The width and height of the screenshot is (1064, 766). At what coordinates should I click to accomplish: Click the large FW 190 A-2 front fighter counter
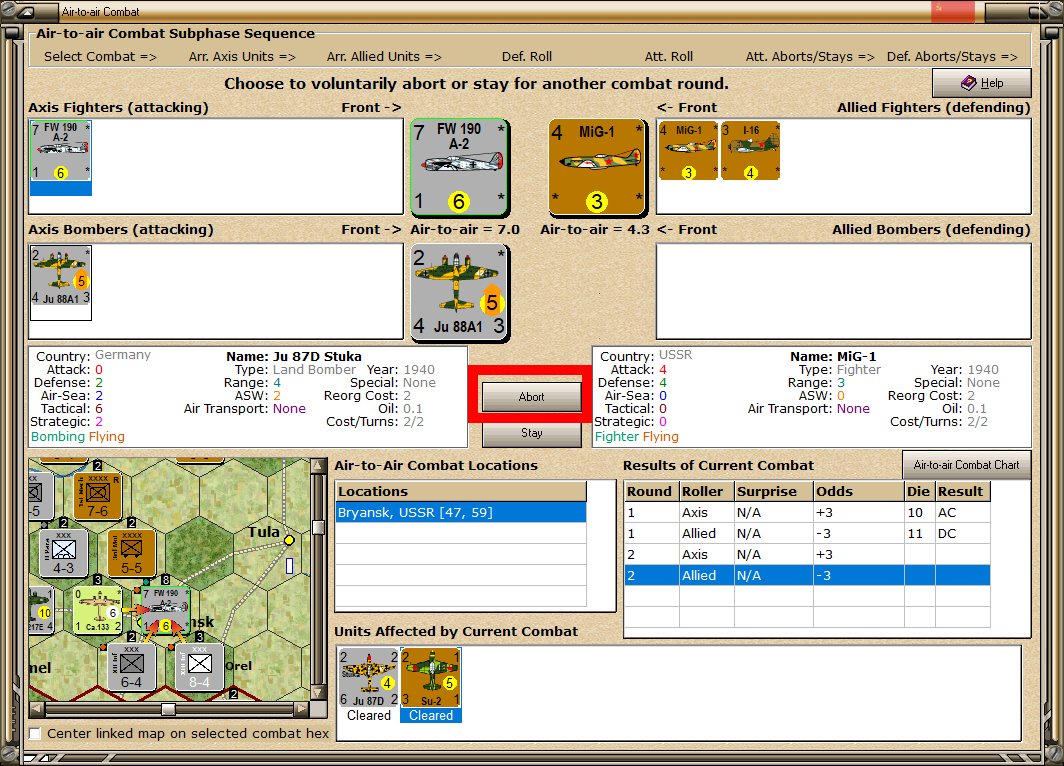(x=459, y=168)
